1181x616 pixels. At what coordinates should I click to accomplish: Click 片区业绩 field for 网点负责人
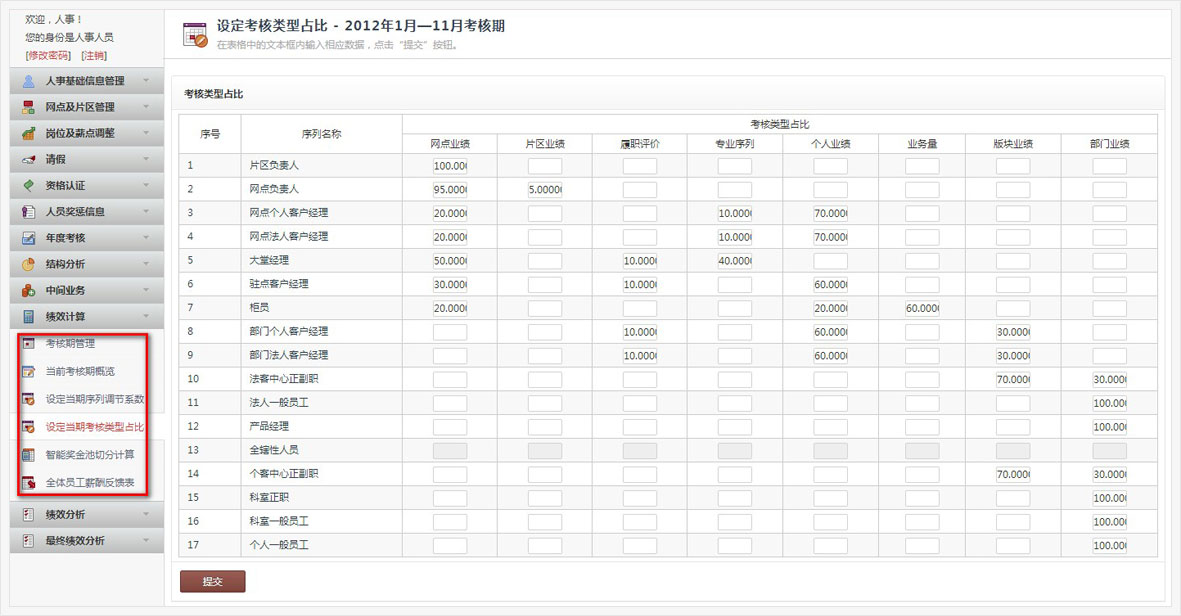pyautogui.click(x=545, y=190)
